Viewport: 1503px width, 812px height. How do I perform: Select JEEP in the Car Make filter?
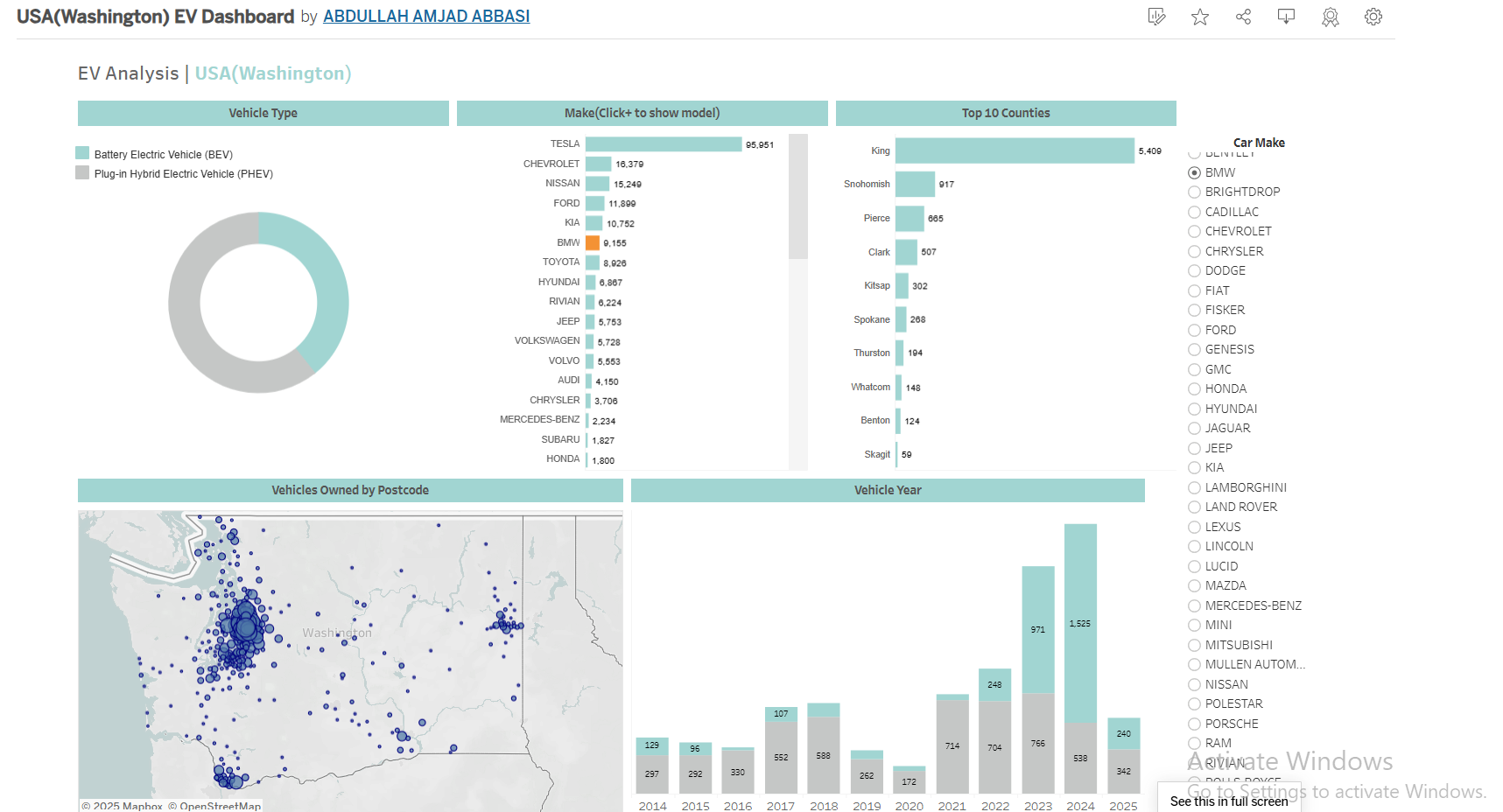[x=1194, y=448]
